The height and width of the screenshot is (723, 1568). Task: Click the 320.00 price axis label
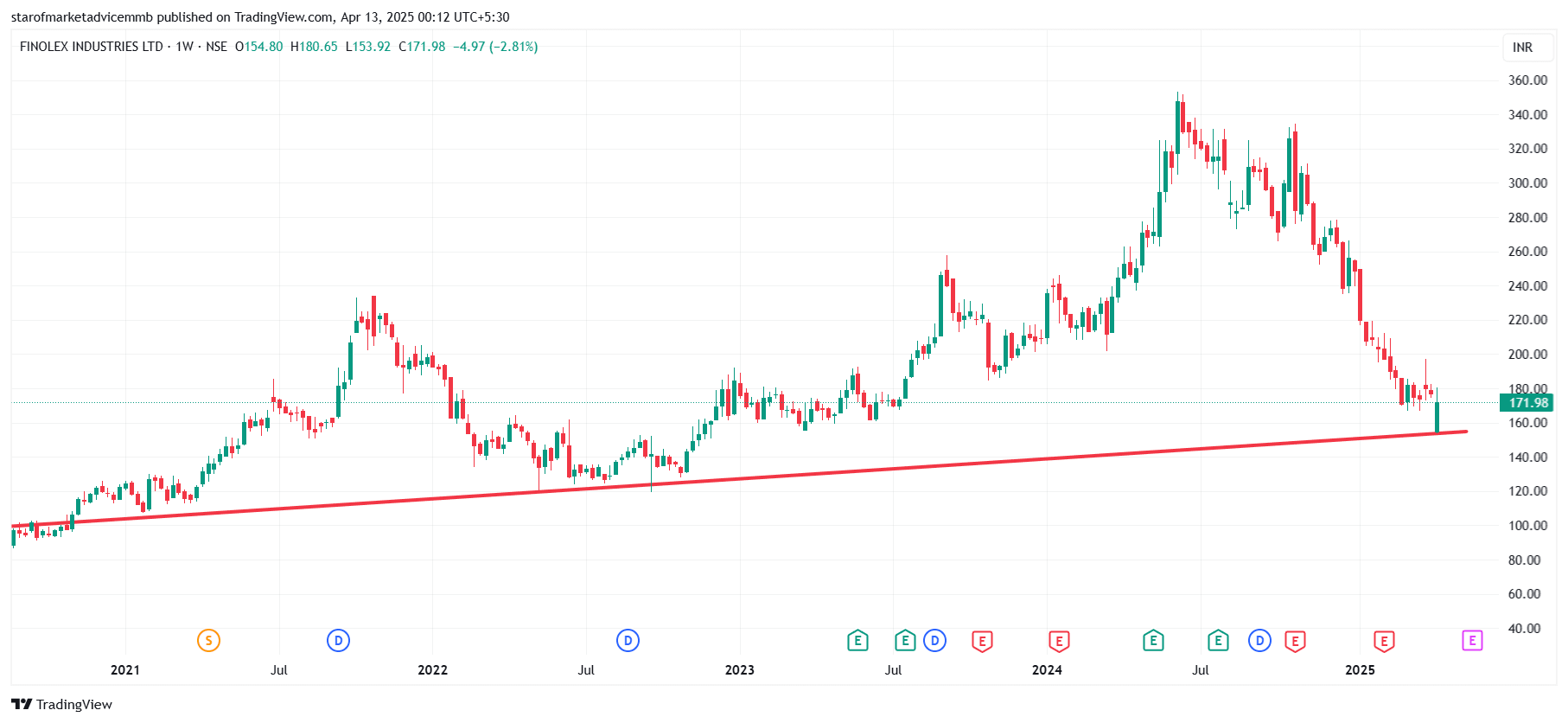pos(1527,149)
